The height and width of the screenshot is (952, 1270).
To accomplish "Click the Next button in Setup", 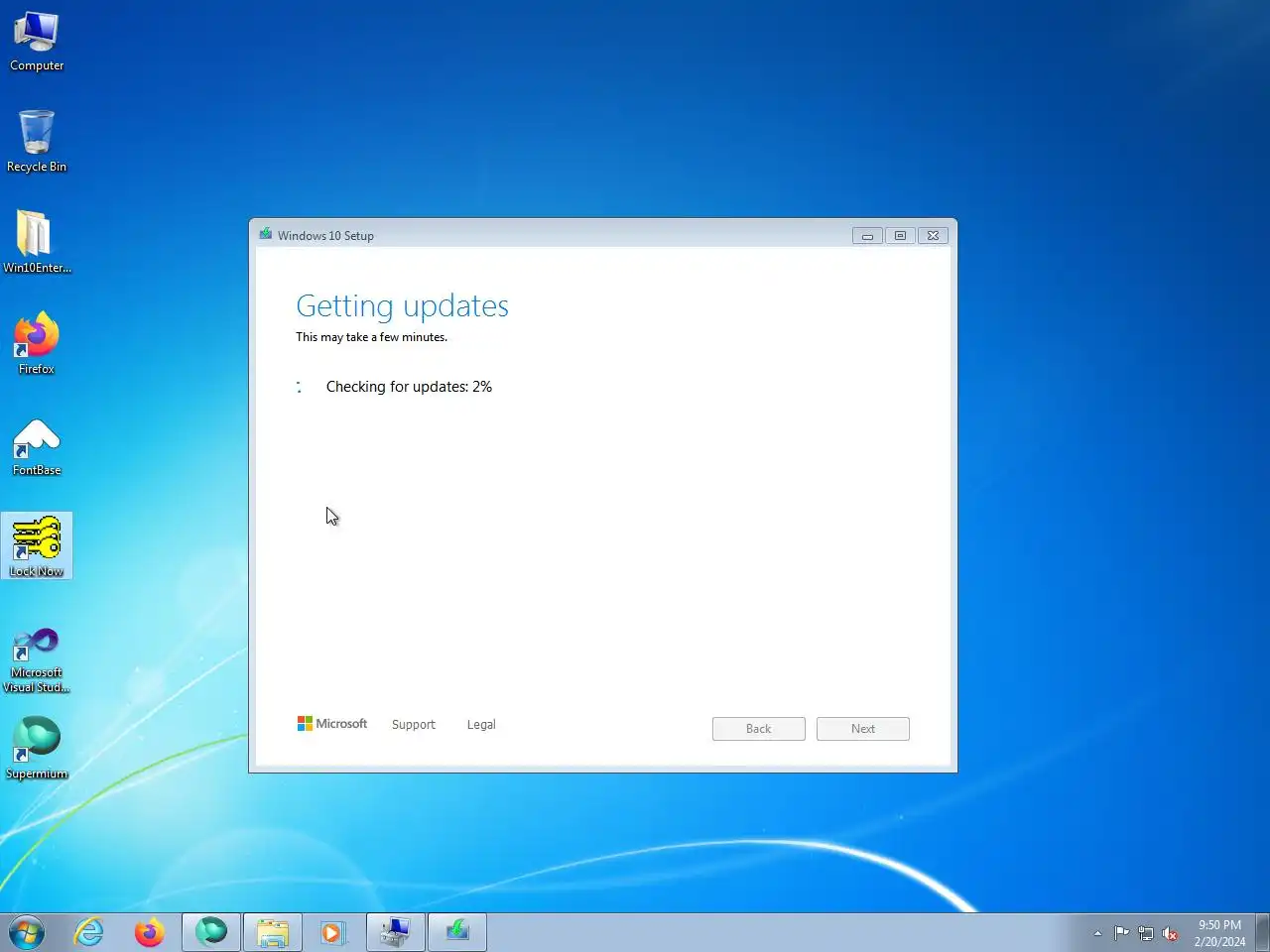I will click(x=863, y=729).
